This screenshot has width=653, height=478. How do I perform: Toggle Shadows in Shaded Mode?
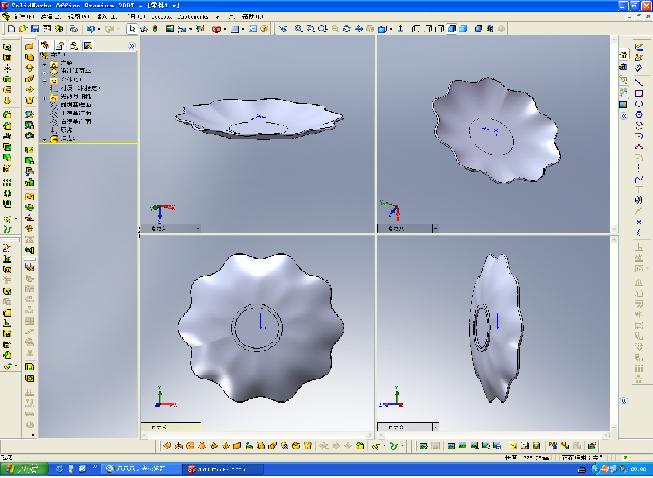[x=478, y=29]
